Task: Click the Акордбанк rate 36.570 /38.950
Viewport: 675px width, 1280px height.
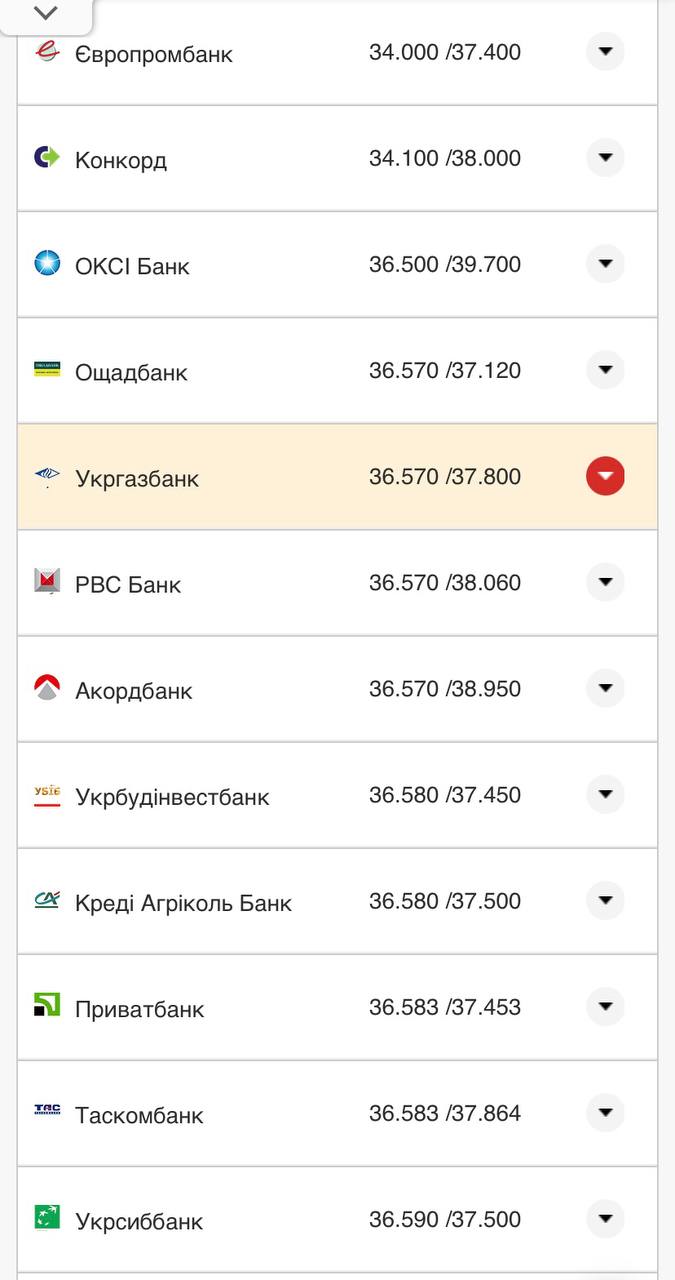Action: tap(445, 689)
